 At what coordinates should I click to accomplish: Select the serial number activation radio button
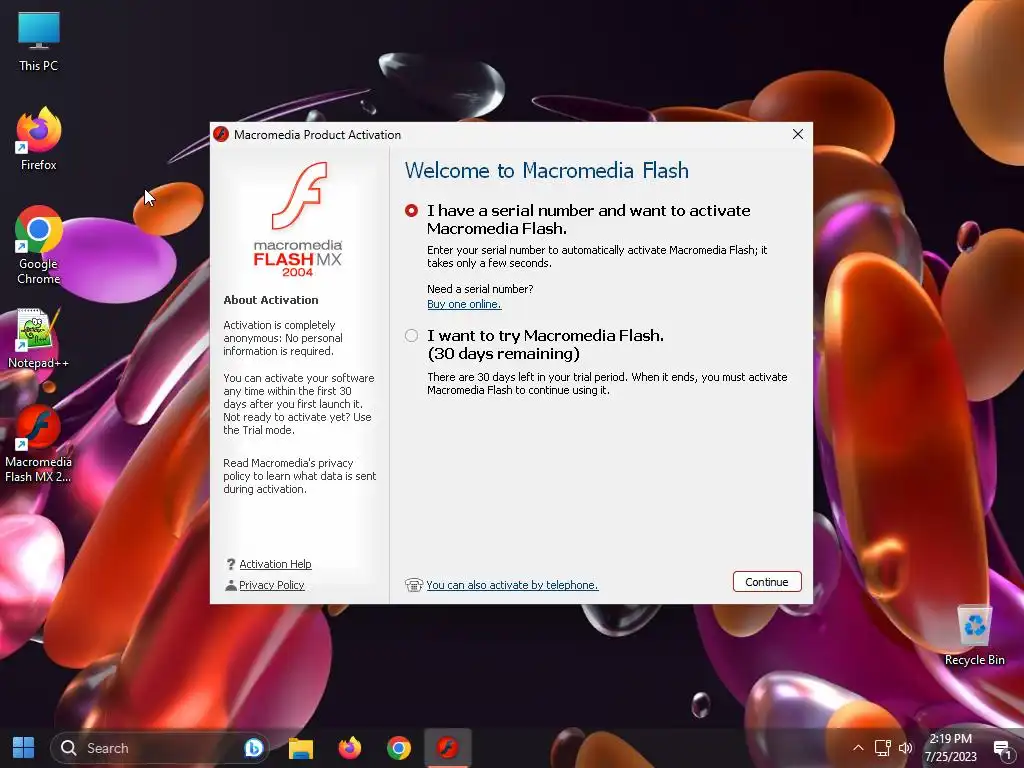click(x=411, y=211)
